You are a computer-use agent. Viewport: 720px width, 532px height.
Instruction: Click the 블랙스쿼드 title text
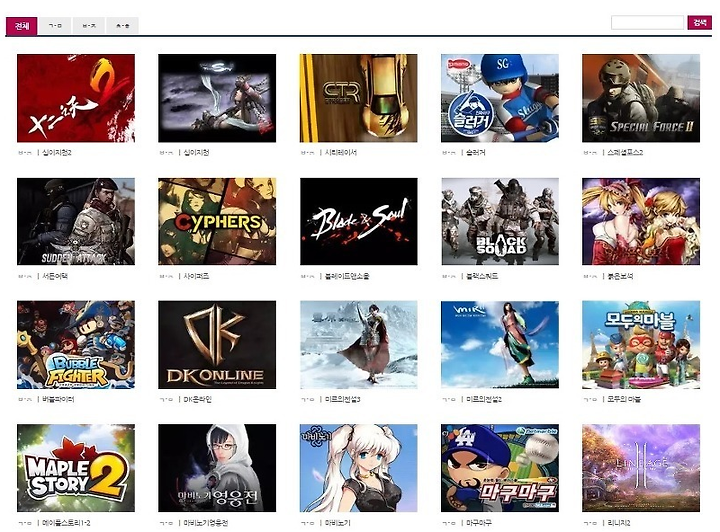coord(482,276)
